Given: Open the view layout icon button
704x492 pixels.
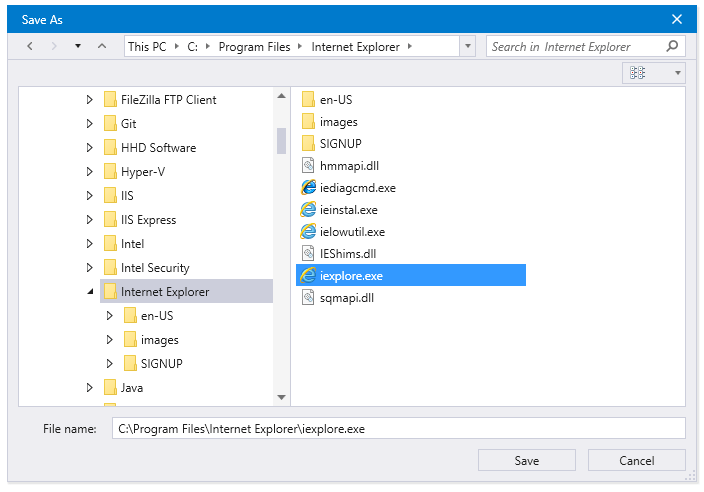Looking at the screenshot, I should point(637,73).
